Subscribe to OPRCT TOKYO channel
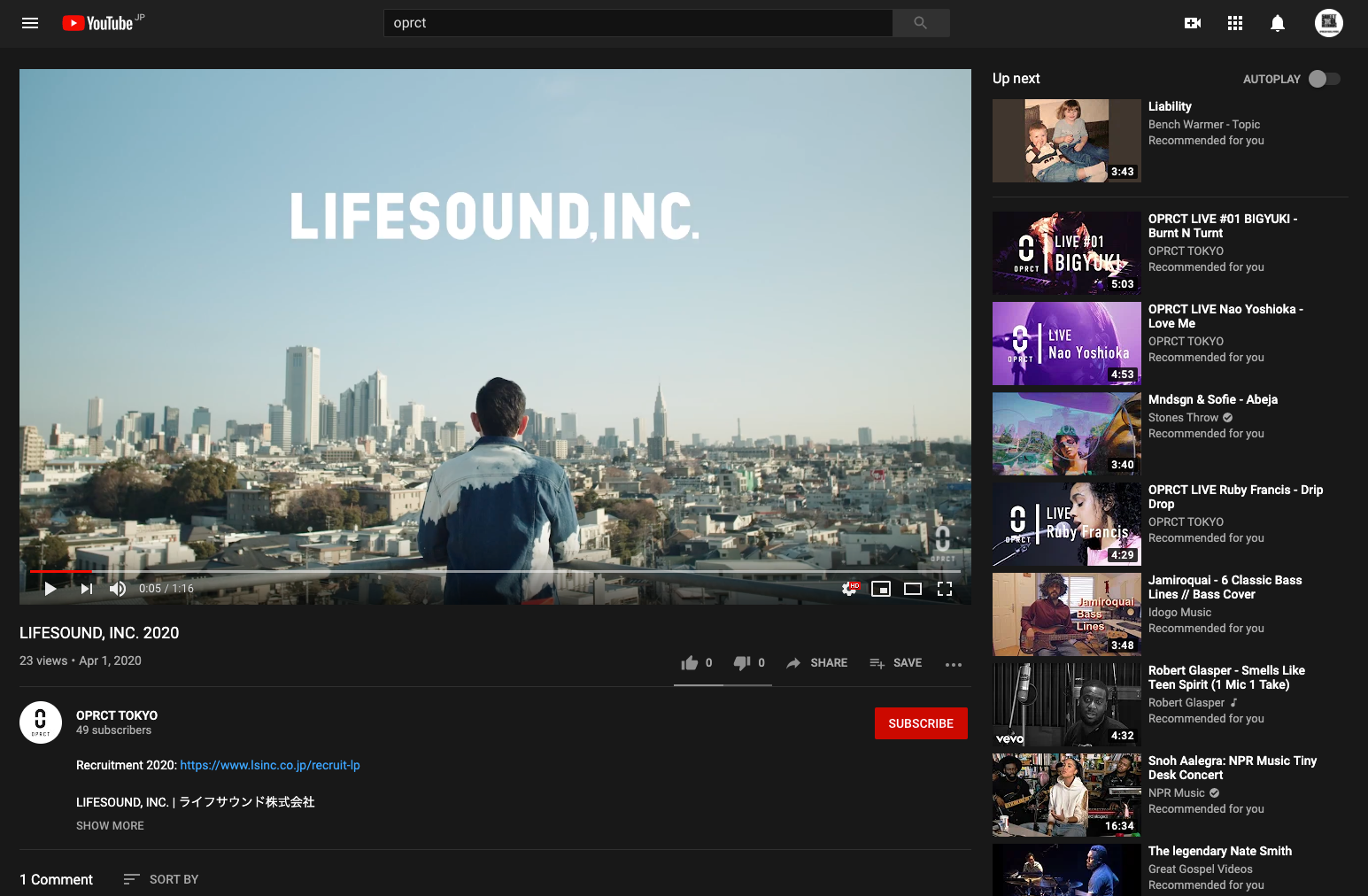 pyautogui.click(x=921, y=723)
